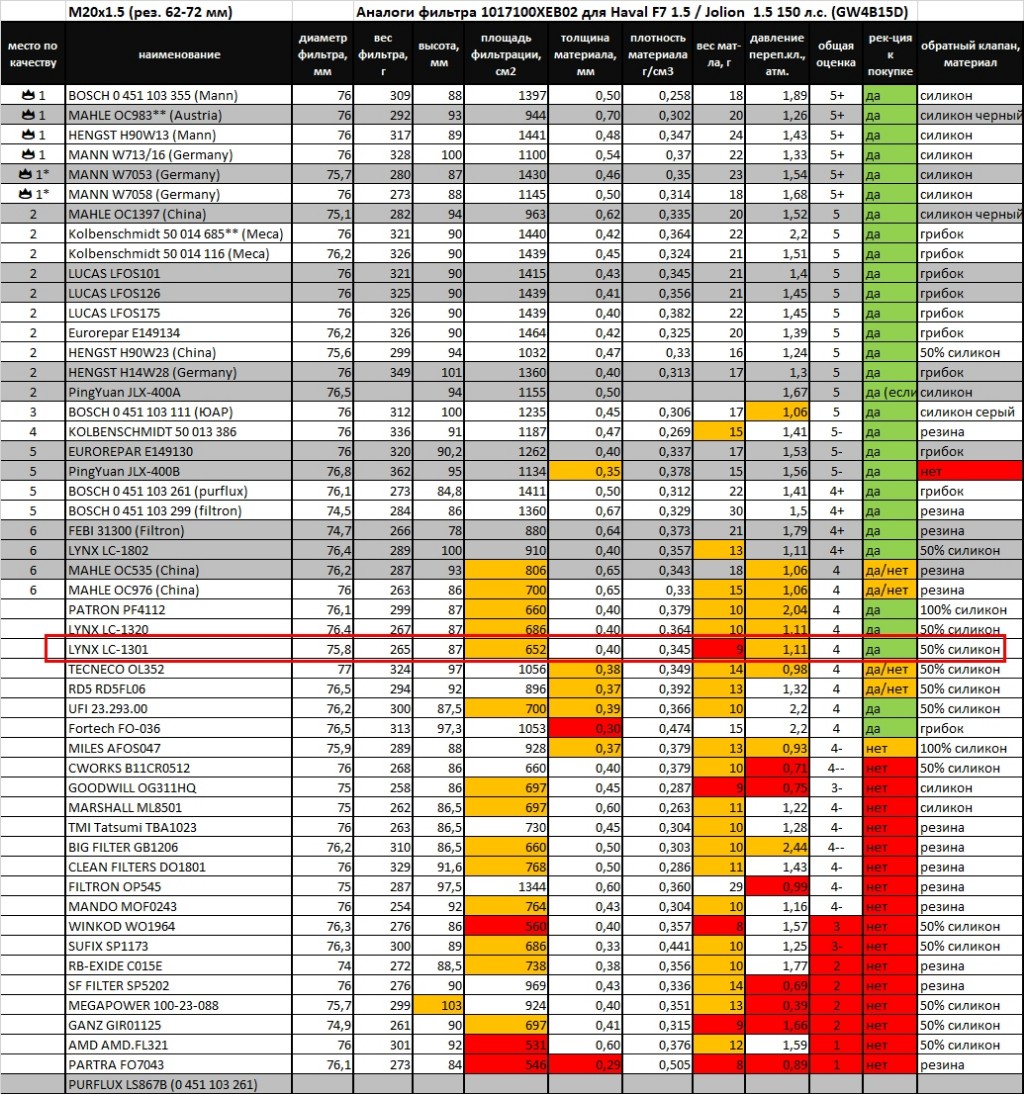The image size is (1024, 1094).
Task: Click the 'плотность материала г/см3' header
Action: (658, 54)
